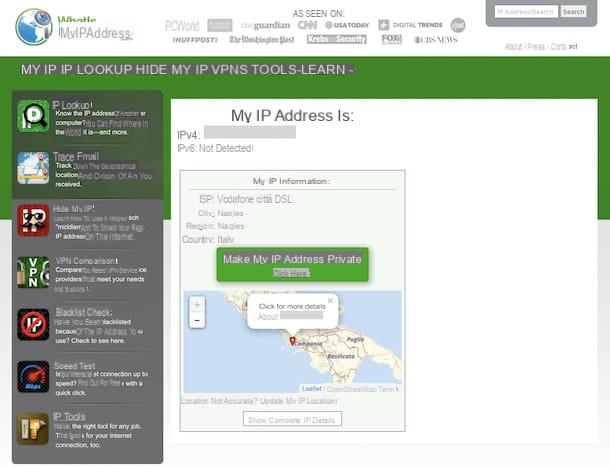Click Make My IP Address Private button
The image size is (610, 467).
coord(292,265)
